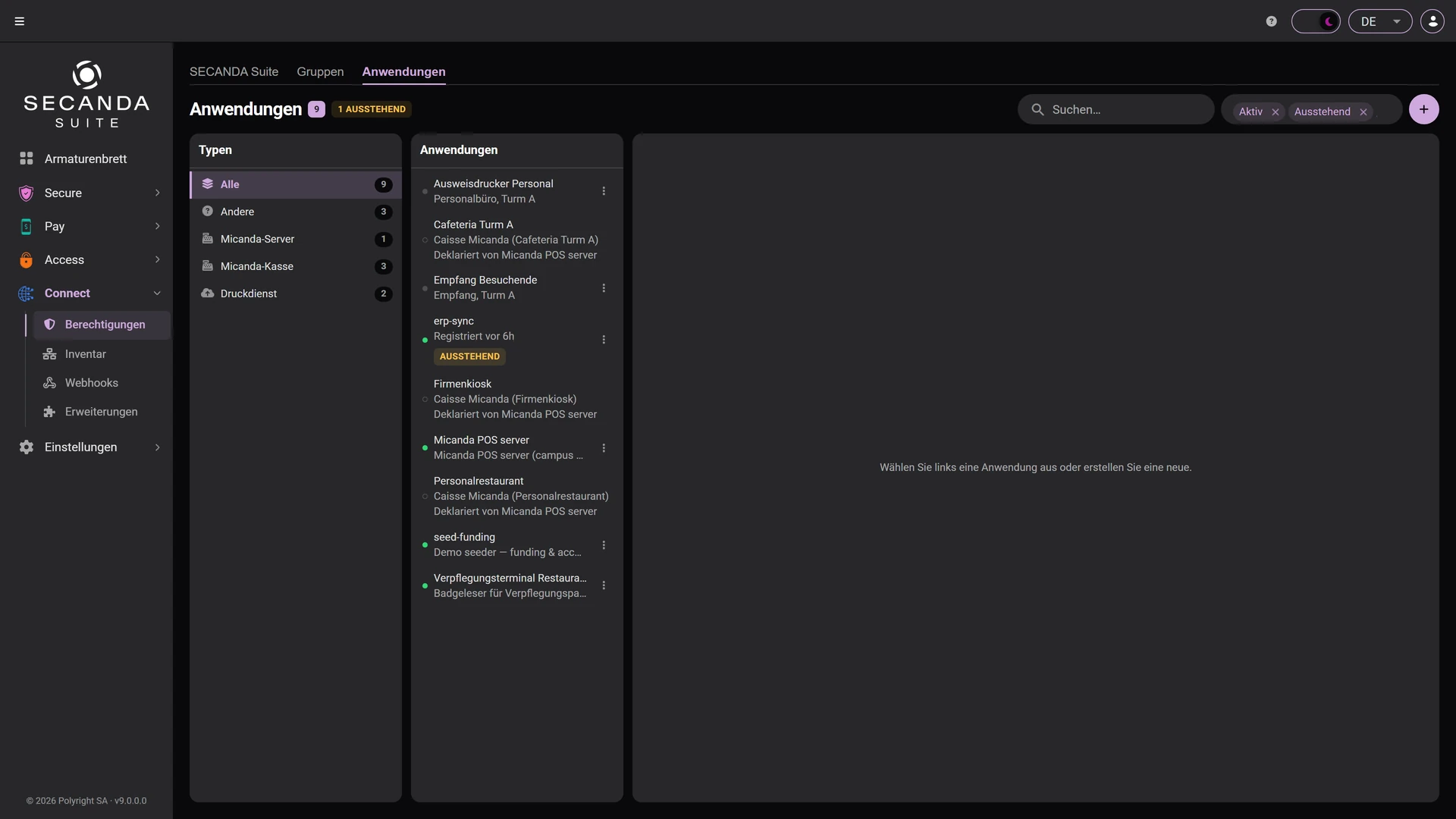Click the Pay terminal icon
The width and height of the screenshot is (1456, 819).
27,226
